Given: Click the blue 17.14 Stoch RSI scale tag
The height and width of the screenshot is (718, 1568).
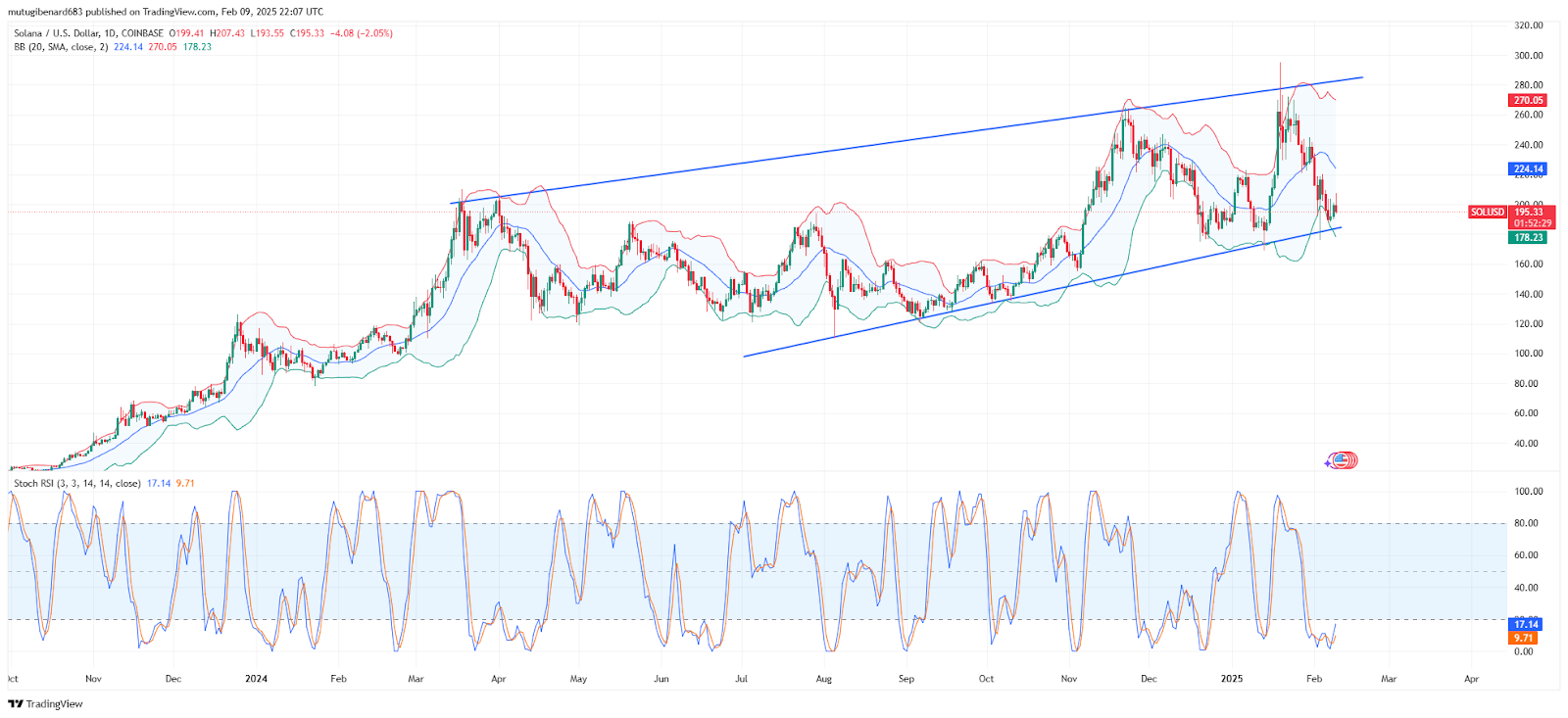Looking at the screenshot, I should click(1526, 624).
